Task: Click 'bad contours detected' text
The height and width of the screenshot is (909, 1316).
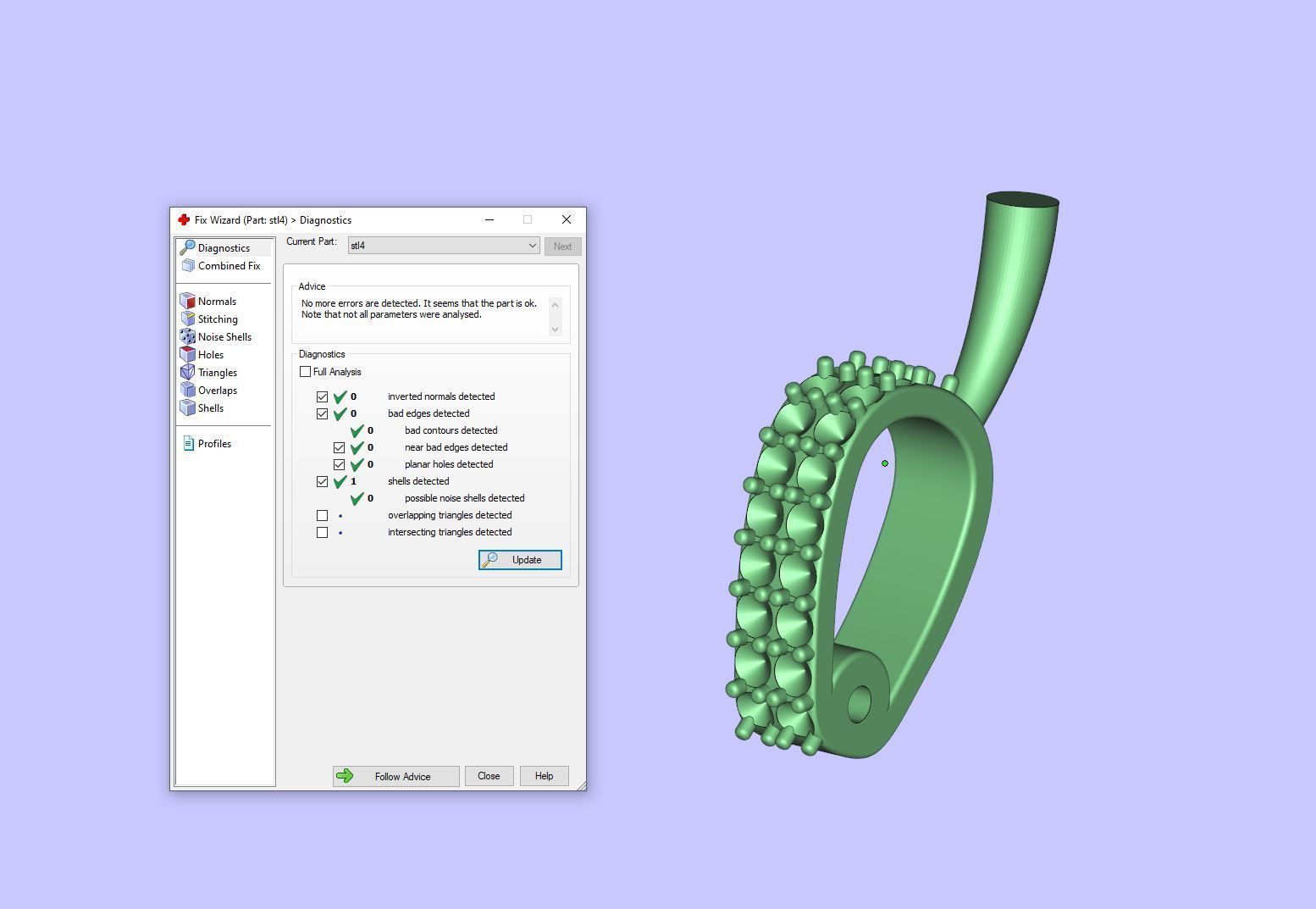Action: point(451,430)
